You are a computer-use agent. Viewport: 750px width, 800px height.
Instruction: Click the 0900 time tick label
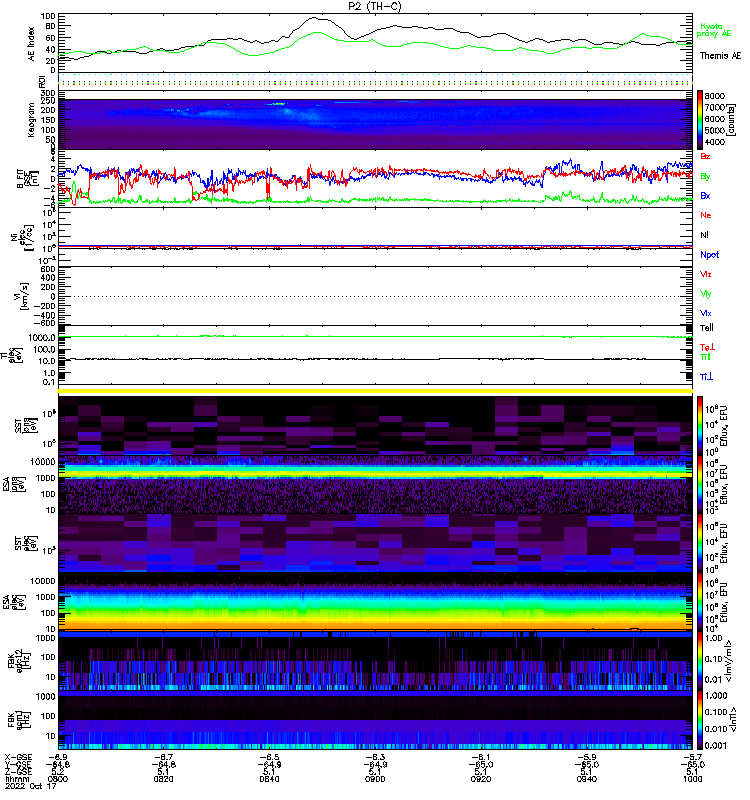(375, 779)
